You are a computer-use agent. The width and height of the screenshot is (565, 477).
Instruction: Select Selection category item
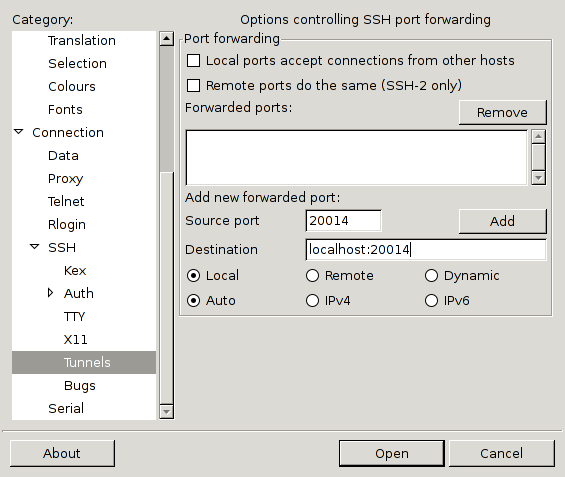coord(77,63)
